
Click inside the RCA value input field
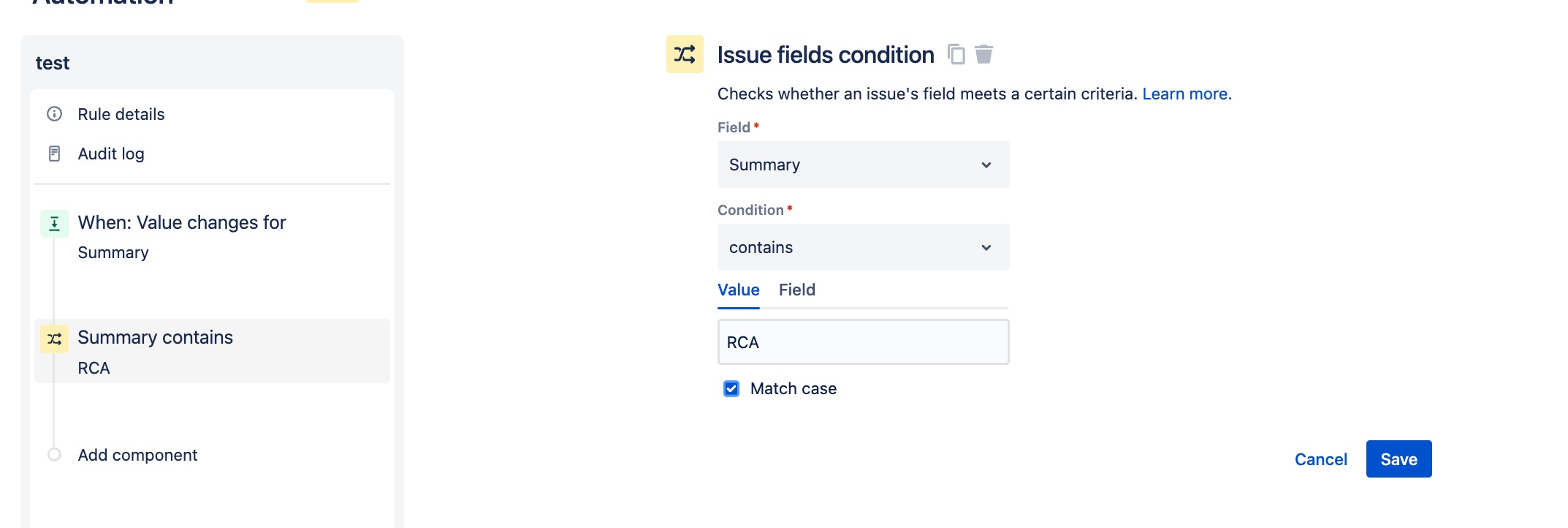[x=862, y=342]
